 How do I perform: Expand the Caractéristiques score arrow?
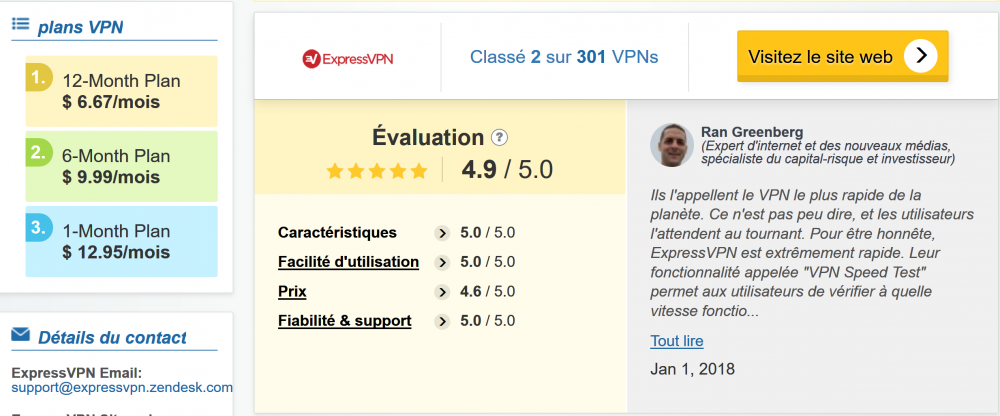pyautogui.click(x=441, y=233)
